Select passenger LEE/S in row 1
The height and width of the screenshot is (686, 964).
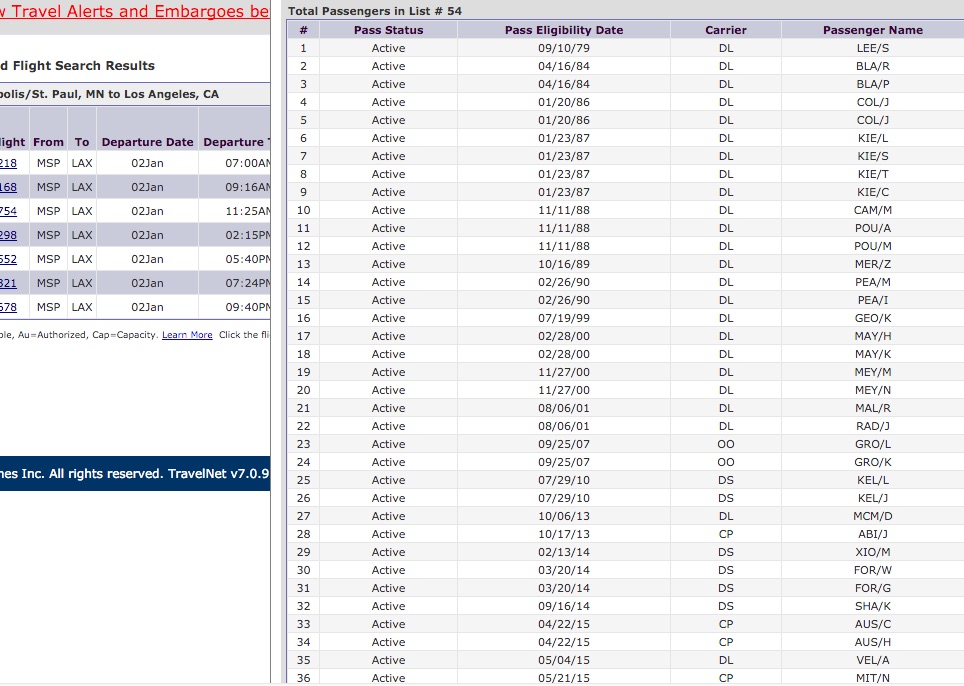coord(872,48)
